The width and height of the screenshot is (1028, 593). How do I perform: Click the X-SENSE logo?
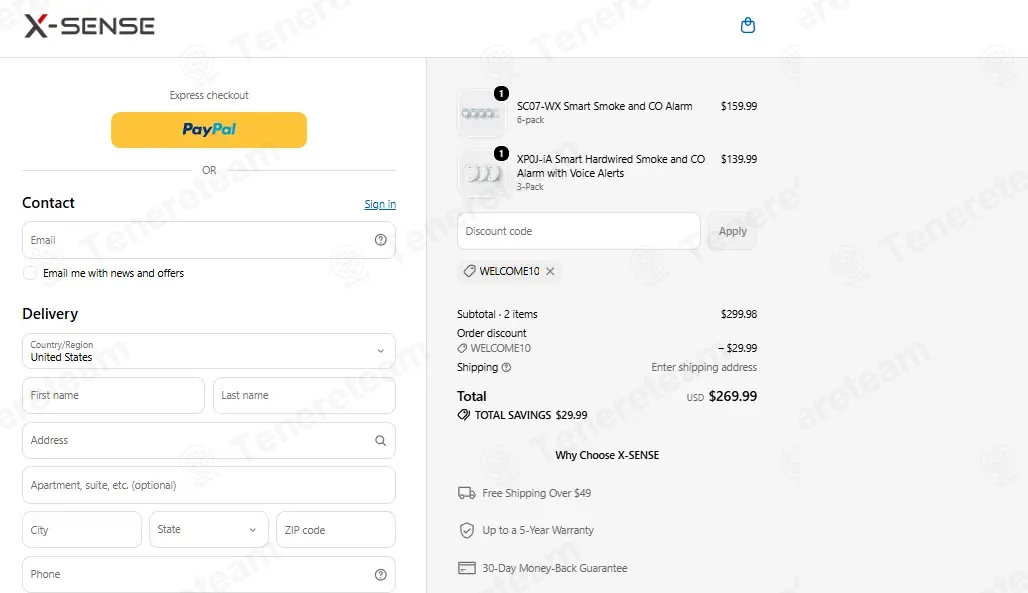point(89,26)
